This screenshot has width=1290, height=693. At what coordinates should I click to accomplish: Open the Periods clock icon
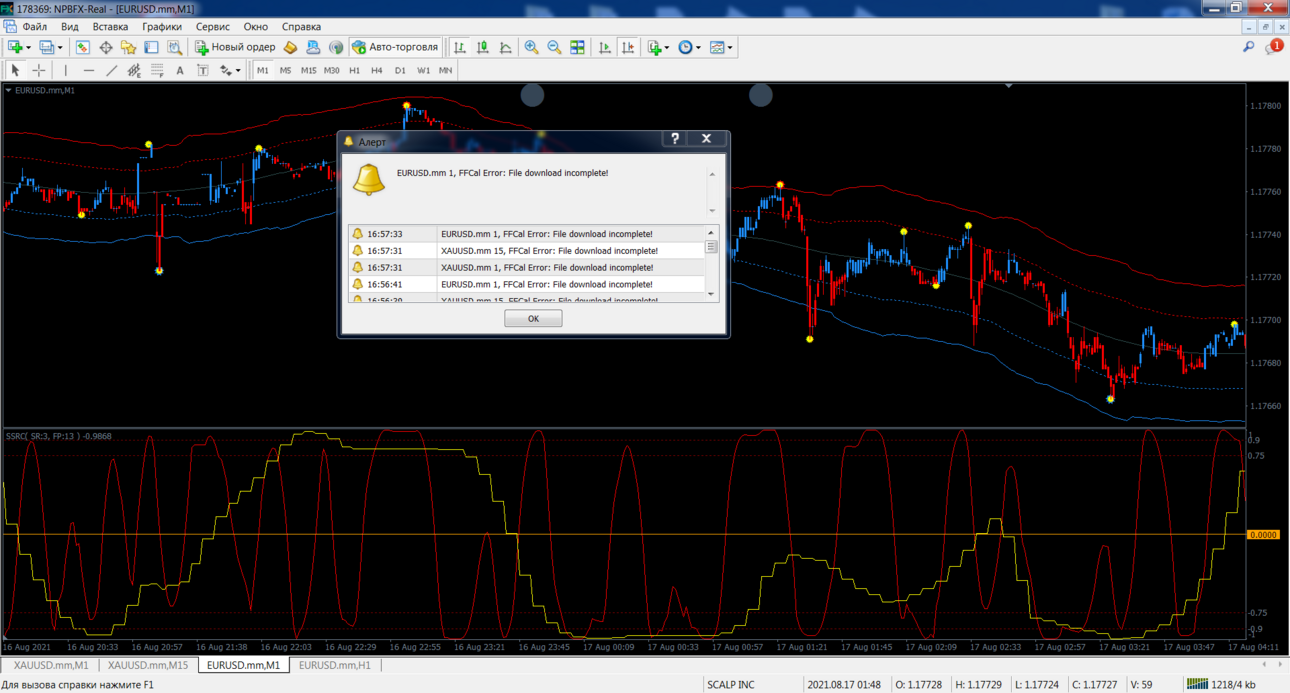[x=685, y=47]
